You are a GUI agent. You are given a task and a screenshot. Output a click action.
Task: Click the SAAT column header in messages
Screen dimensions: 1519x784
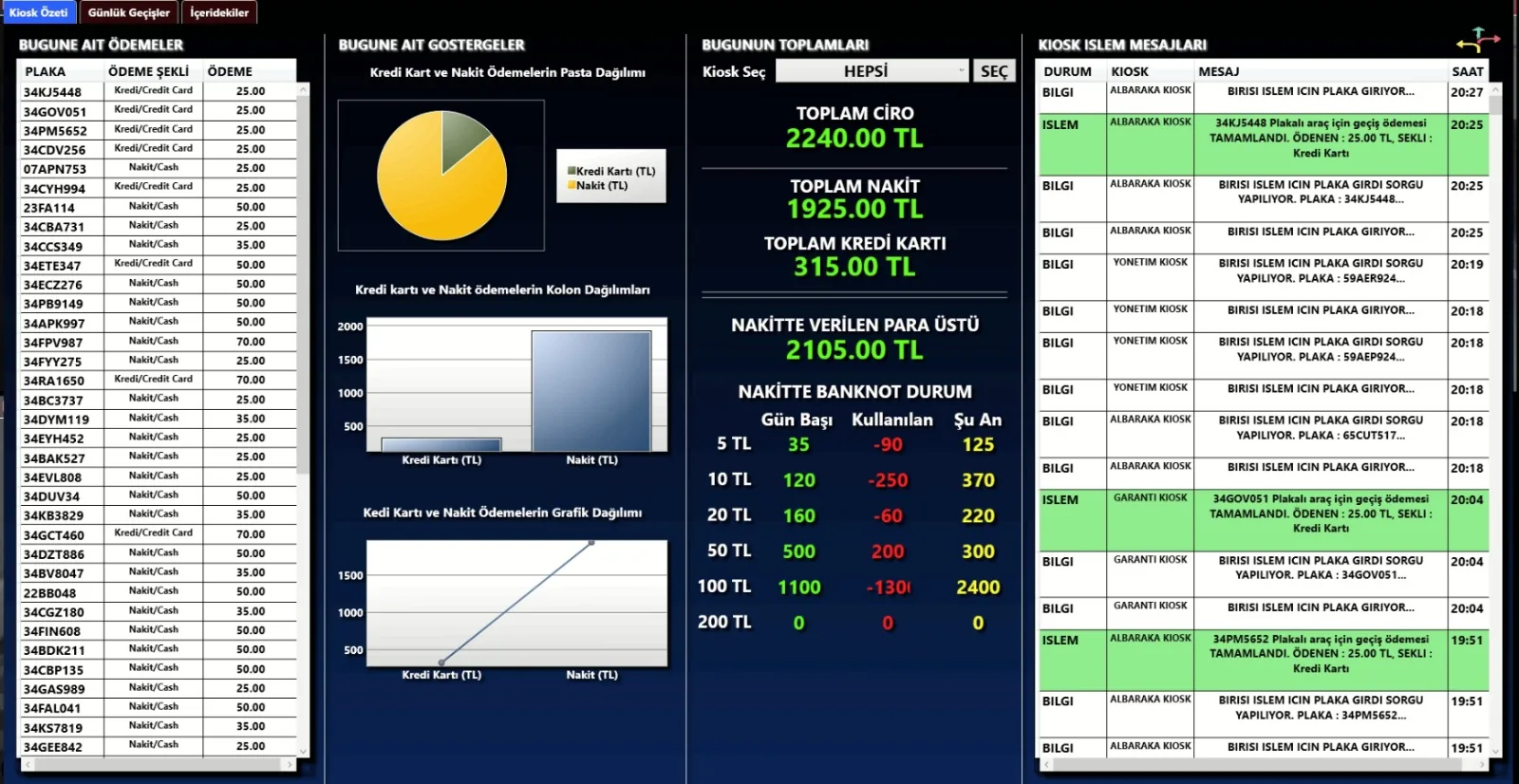coord(1467,71)
